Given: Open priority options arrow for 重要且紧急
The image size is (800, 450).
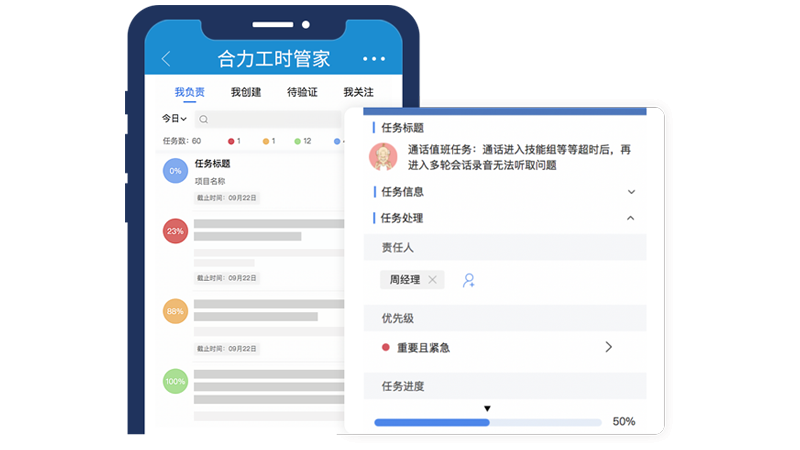Looking at the screenshot, I should coord(608,347).
